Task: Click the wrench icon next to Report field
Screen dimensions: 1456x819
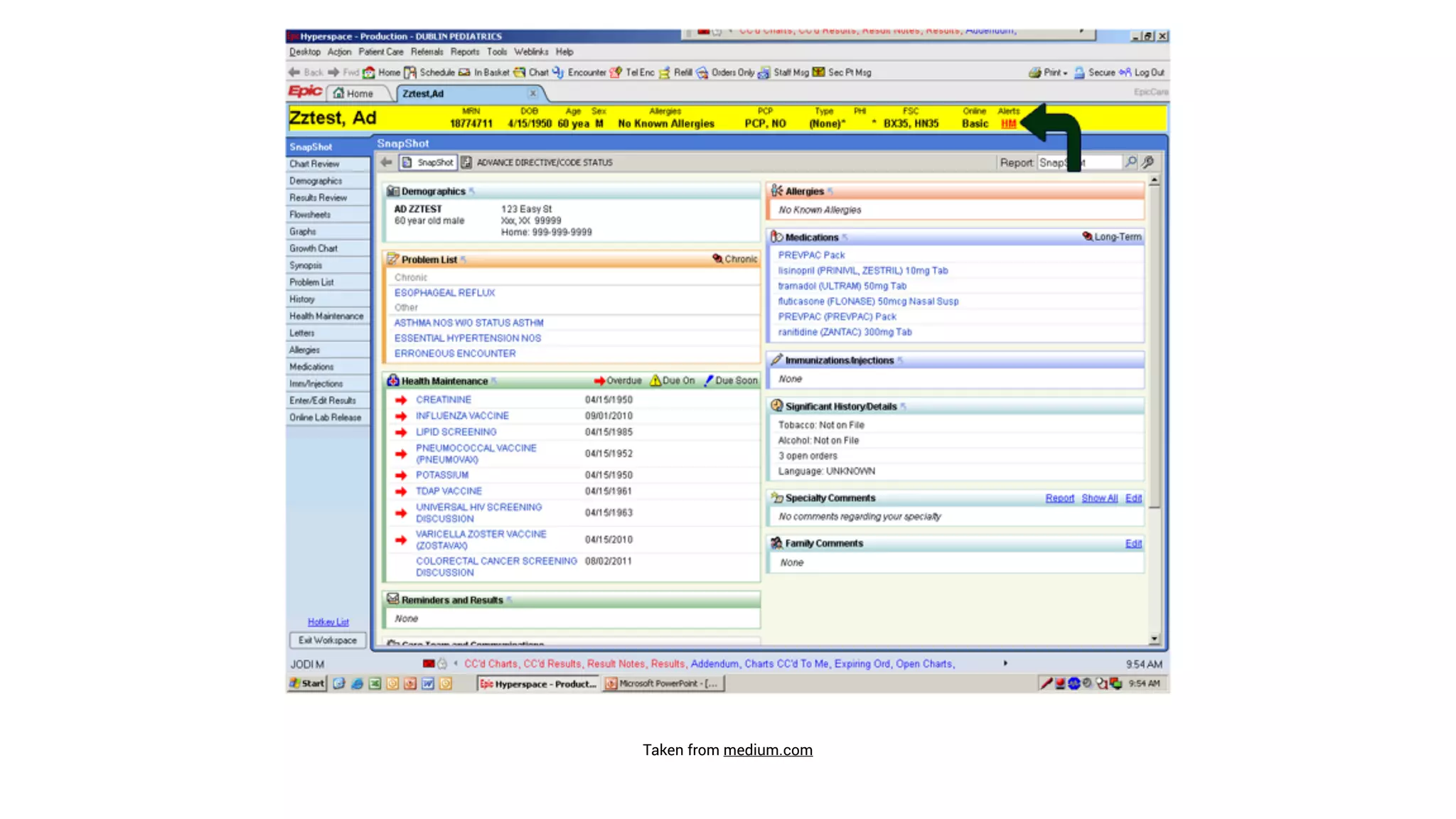Action: click(x=1147, y=162)
